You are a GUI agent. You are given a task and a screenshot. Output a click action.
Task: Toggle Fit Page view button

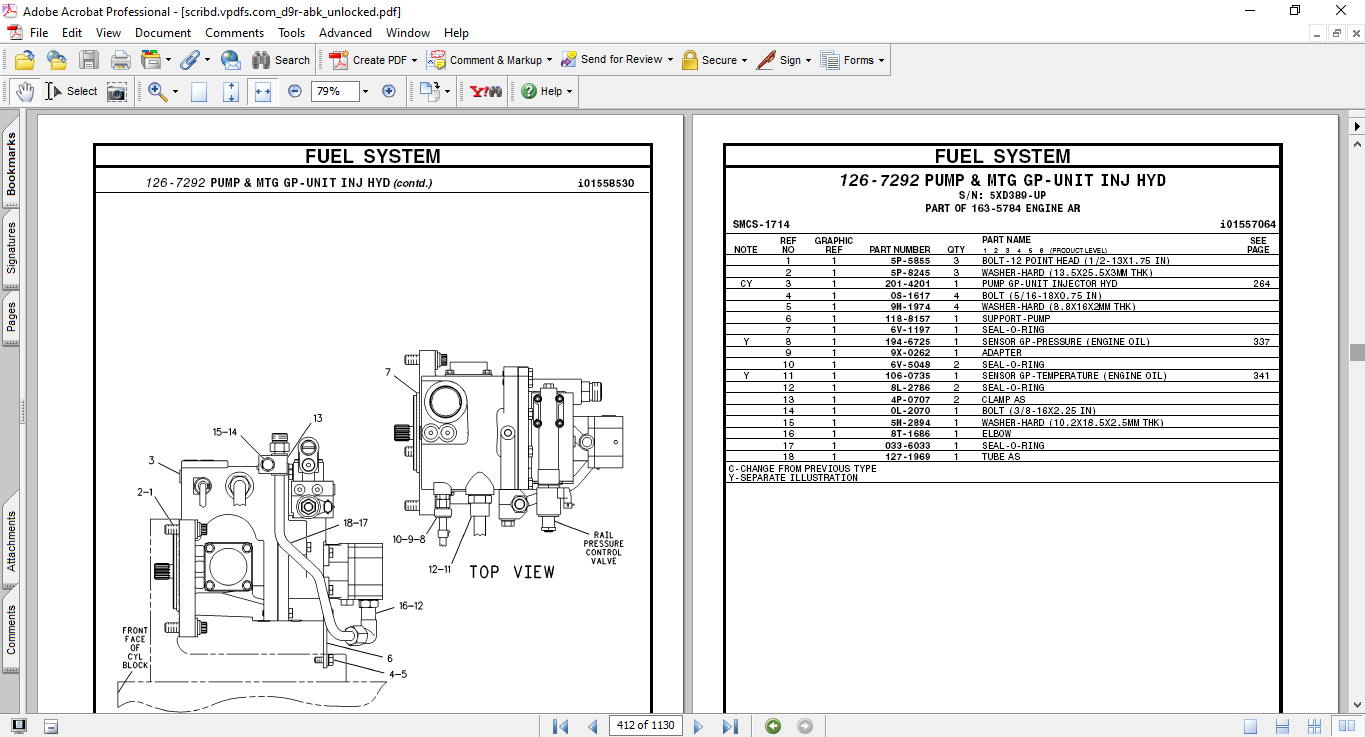tap(231, 91)
